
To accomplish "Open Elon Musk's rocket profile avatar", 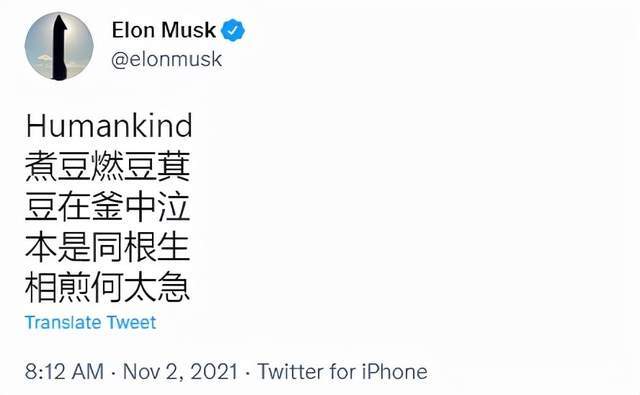I will [59, 46].
